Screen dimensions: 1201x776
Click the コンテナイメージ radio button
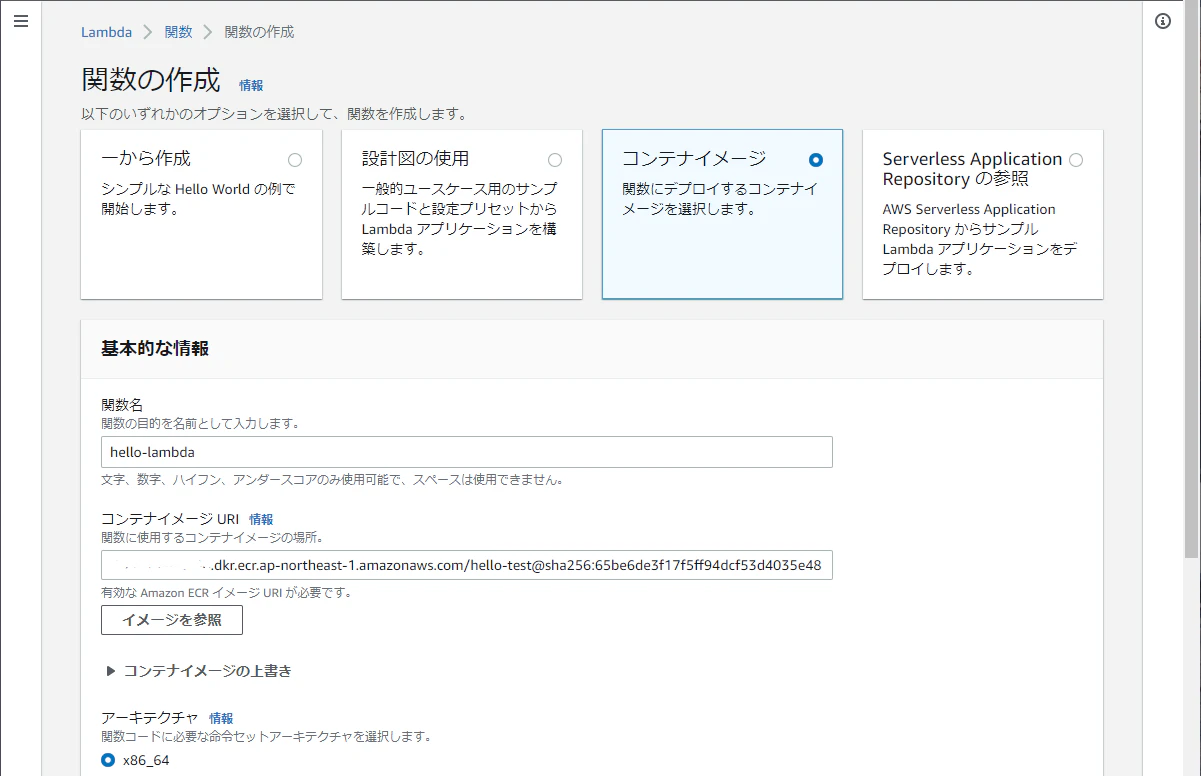point(816,159)
